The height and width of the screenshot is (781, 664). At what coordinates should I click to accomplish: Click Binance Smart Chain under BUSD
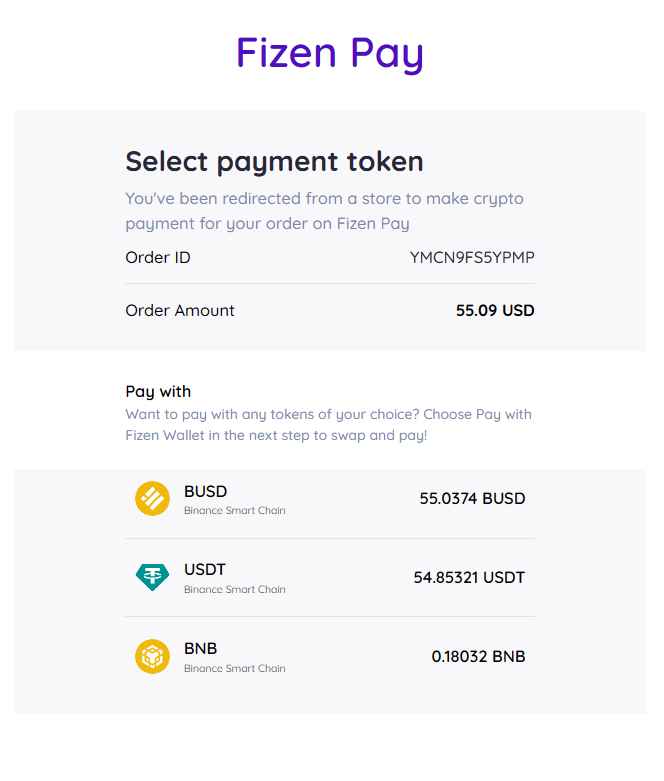(x=234, y=510)
